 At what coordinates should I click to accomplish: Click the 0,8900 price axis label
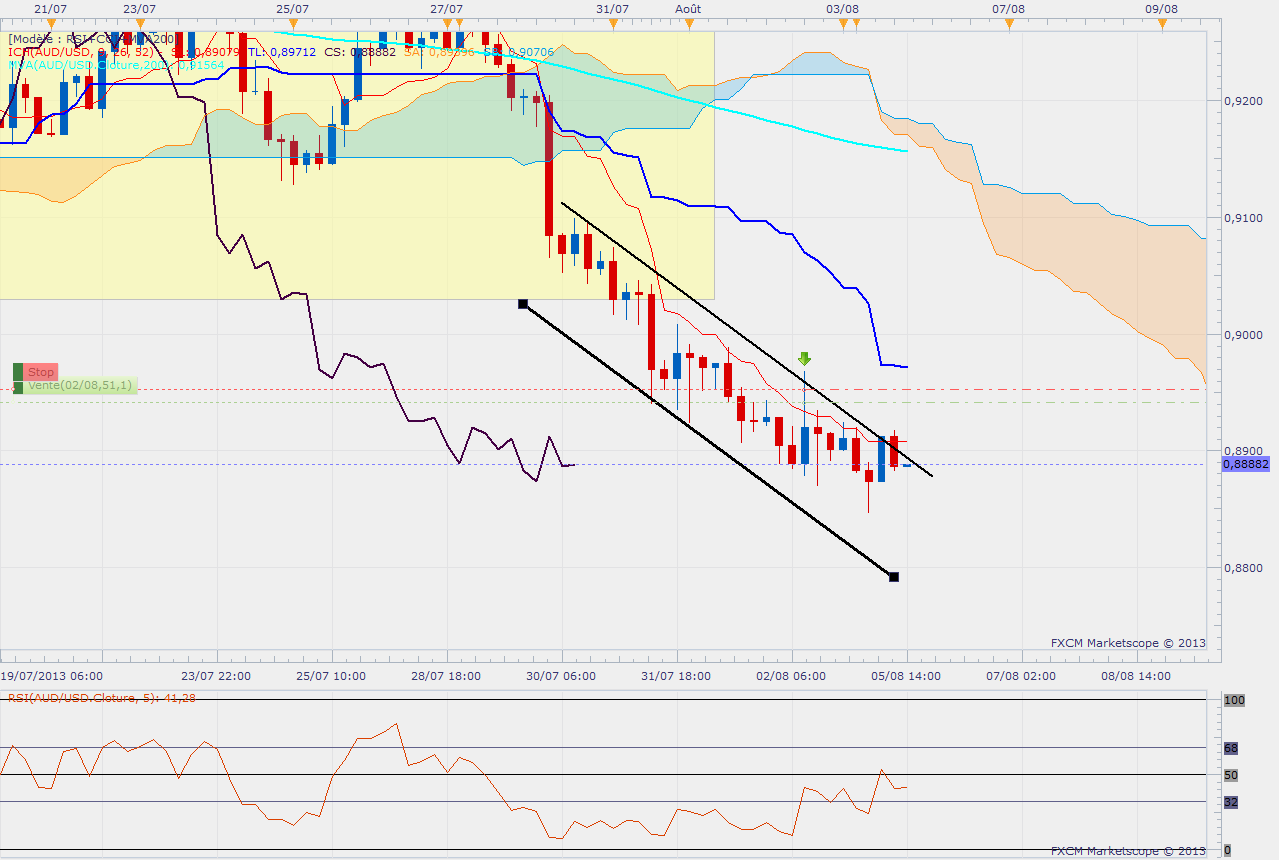click(1242, 452)
